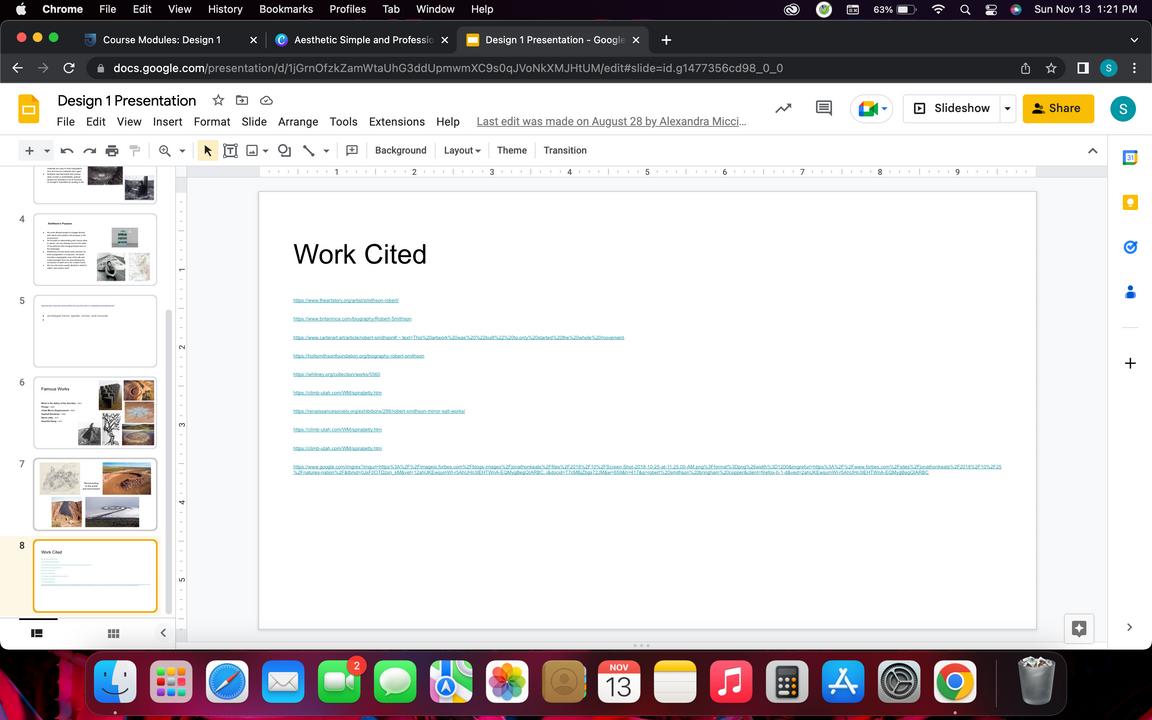Collapse the toolbar menus with chevron
Screen dimensions: 1152x720
tap(1092, 151)
